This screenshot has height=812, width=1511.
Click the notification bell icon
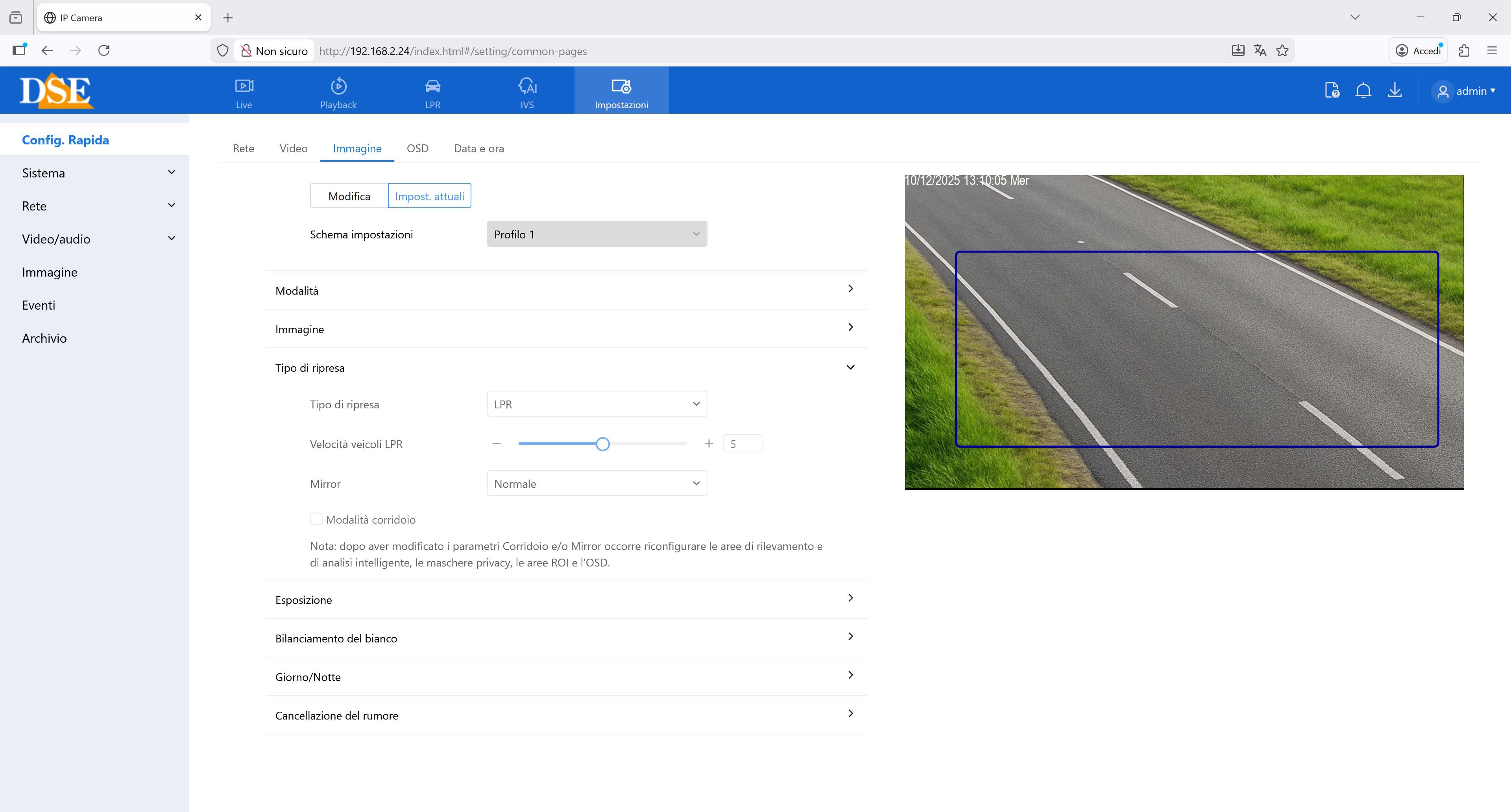pos(1363,91)
